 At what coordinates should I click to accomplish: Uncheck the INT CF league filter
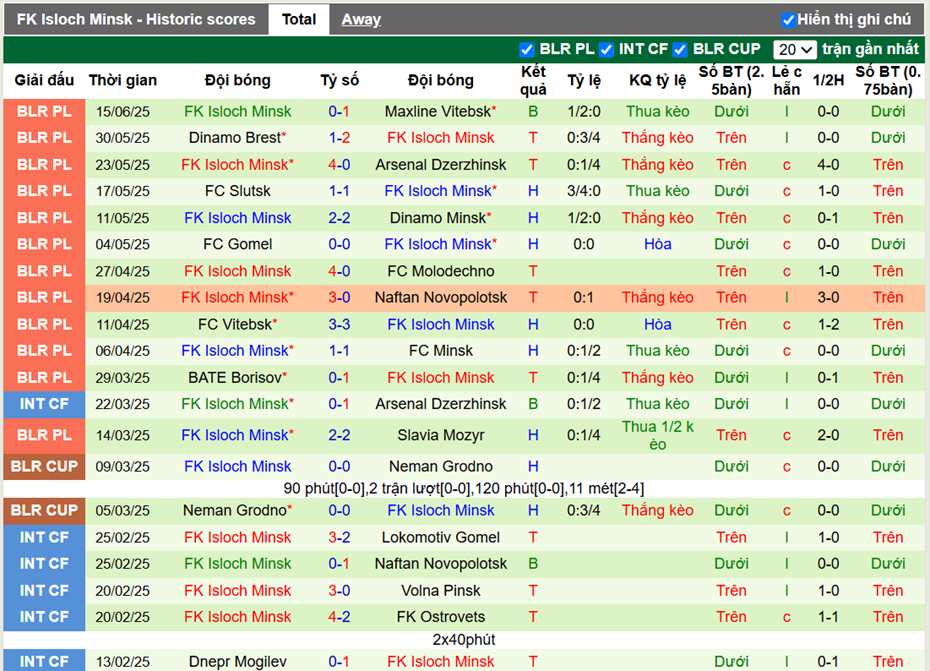coord(606,50)
